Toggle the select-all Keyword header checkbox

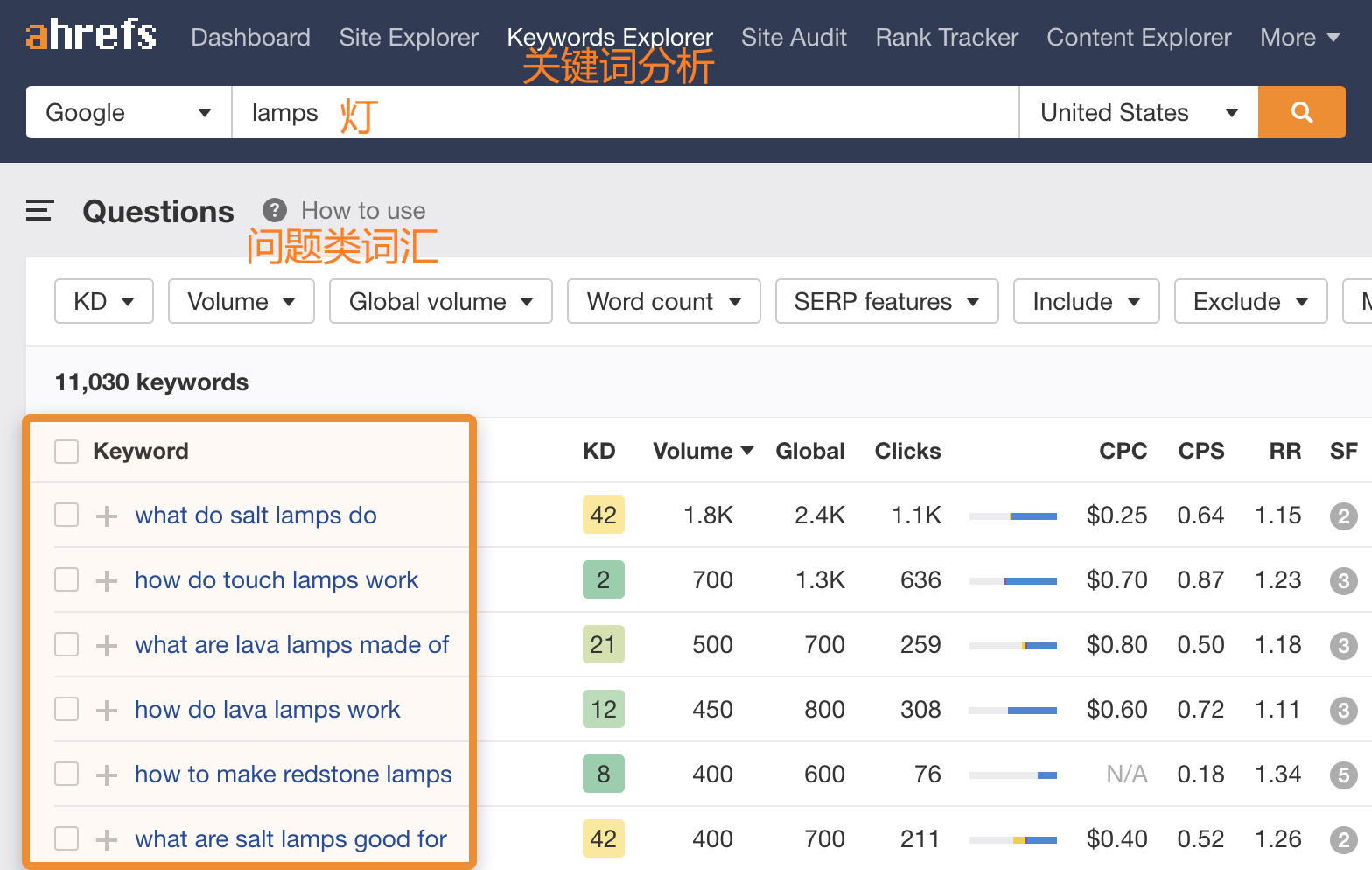pyautogui.click(x=66, y=451)
